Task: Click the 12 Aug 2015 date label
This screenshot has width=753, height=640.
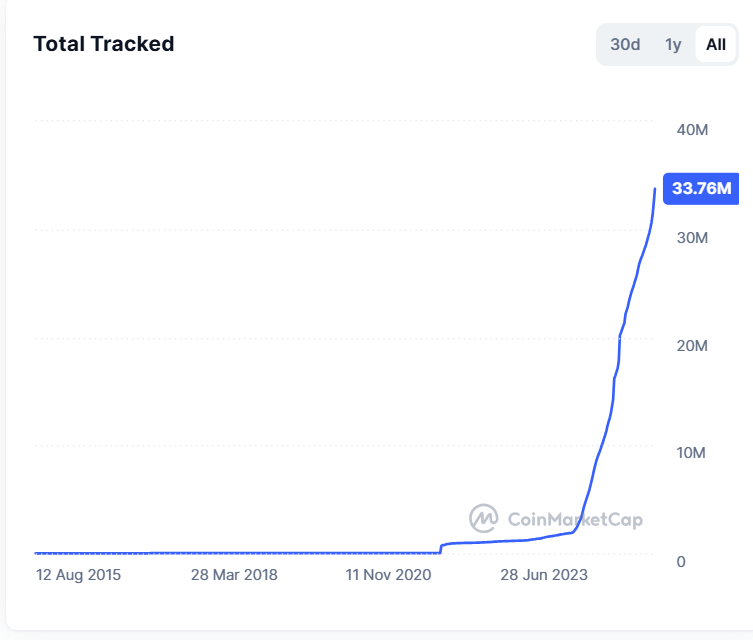Action: pos(79,575)
